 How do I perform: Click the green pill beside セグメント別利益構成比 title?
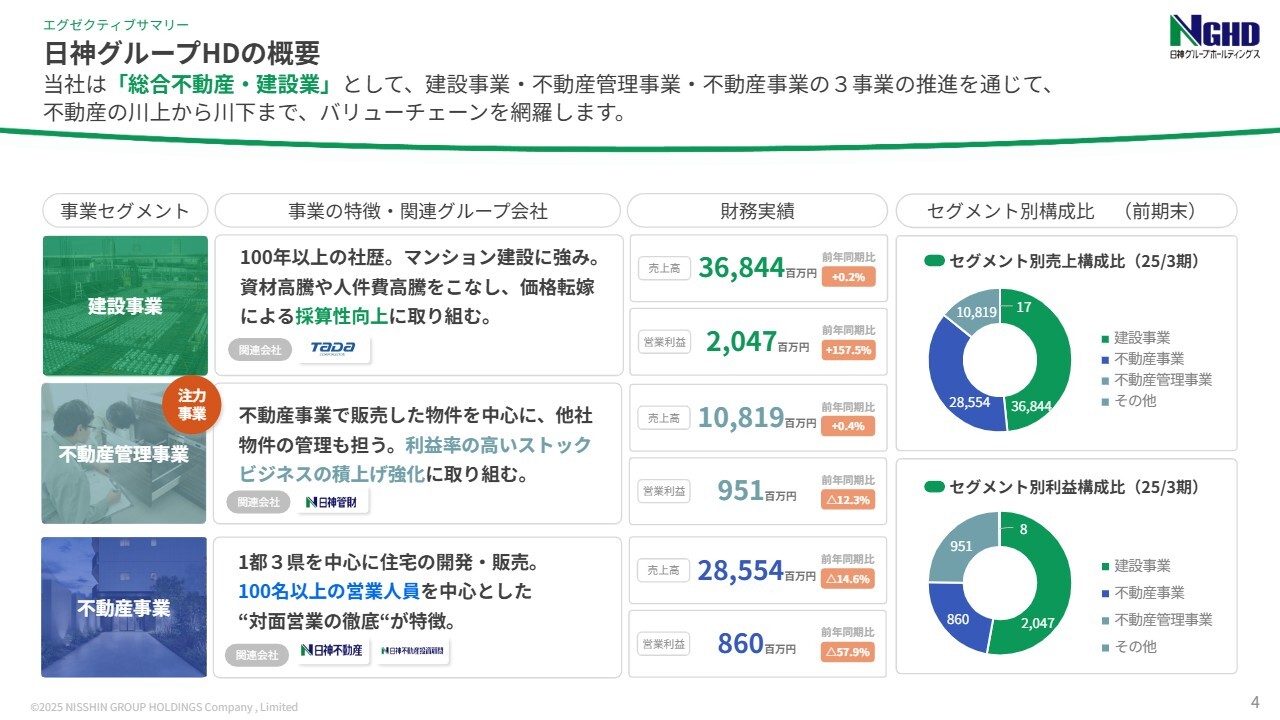(x=934, y=487)
